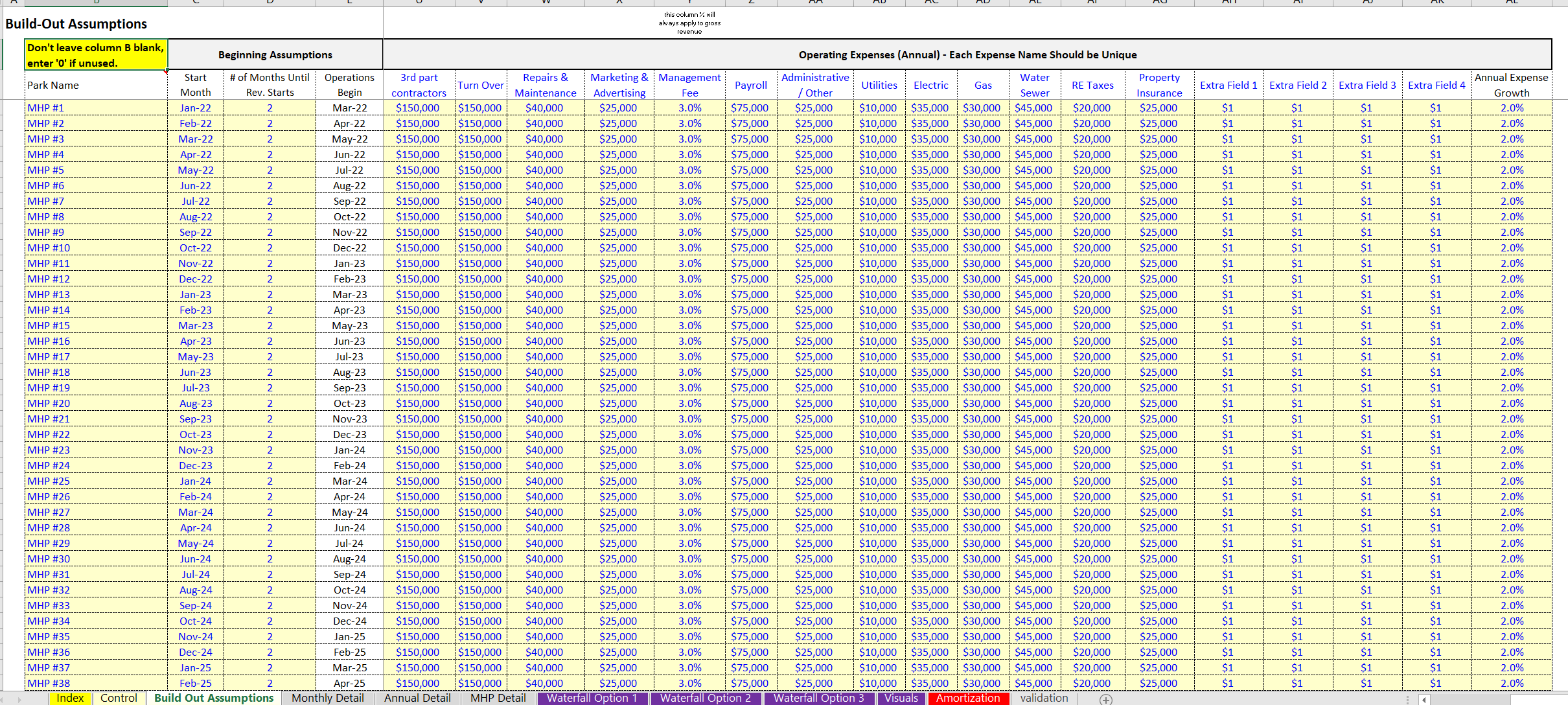Select the Build Out Assumptions sheet tab
The height and width of the screenshot is (705, 1568).
214,698
